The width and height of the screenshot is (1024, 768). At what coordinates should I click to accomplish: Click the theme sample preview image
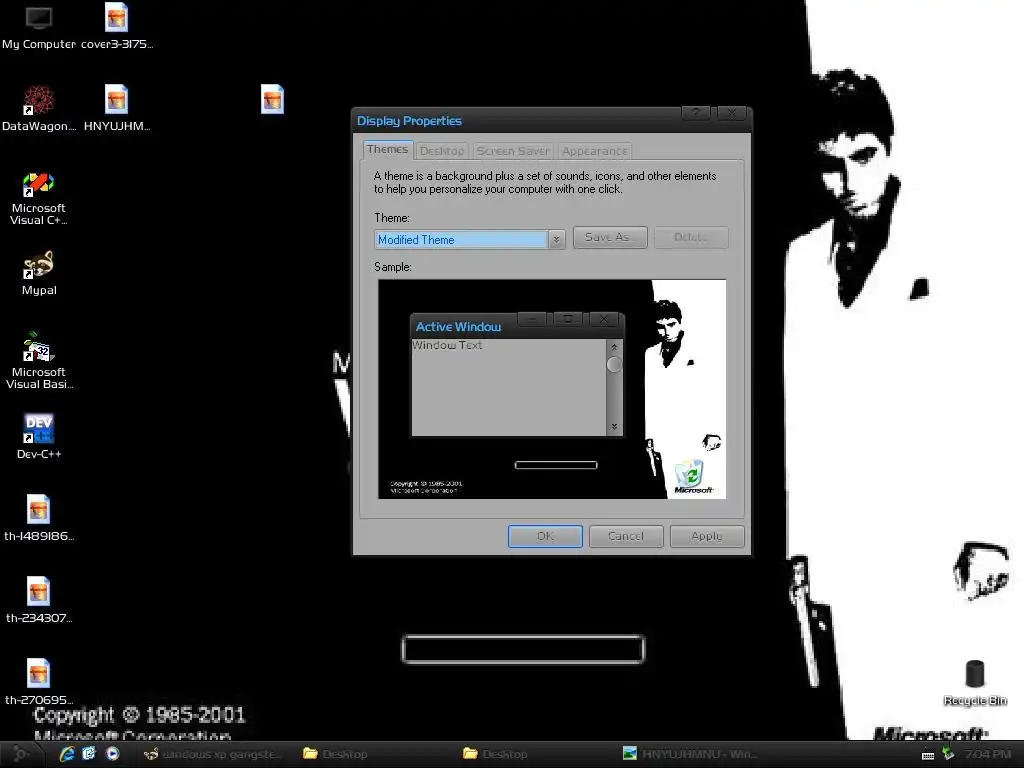(x=552, y=389)
